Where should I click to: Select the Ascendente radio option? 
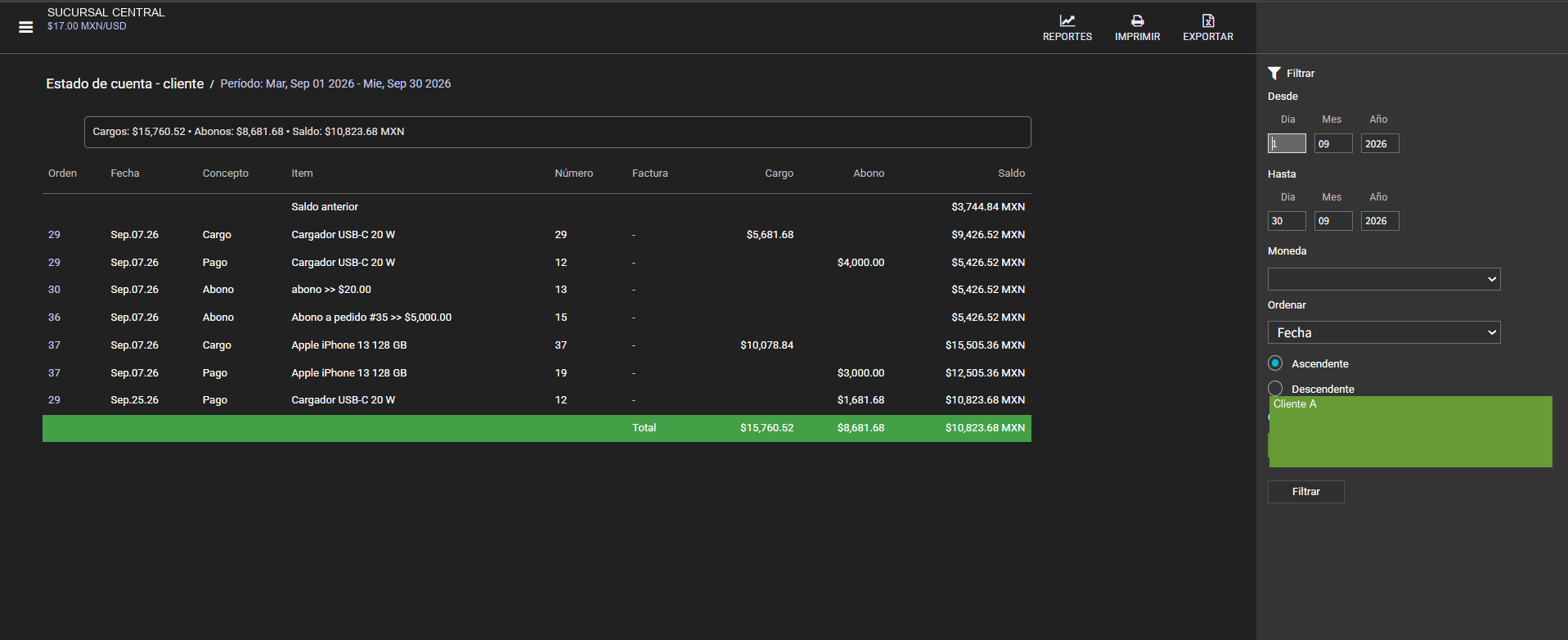(x=1275, y=363)
